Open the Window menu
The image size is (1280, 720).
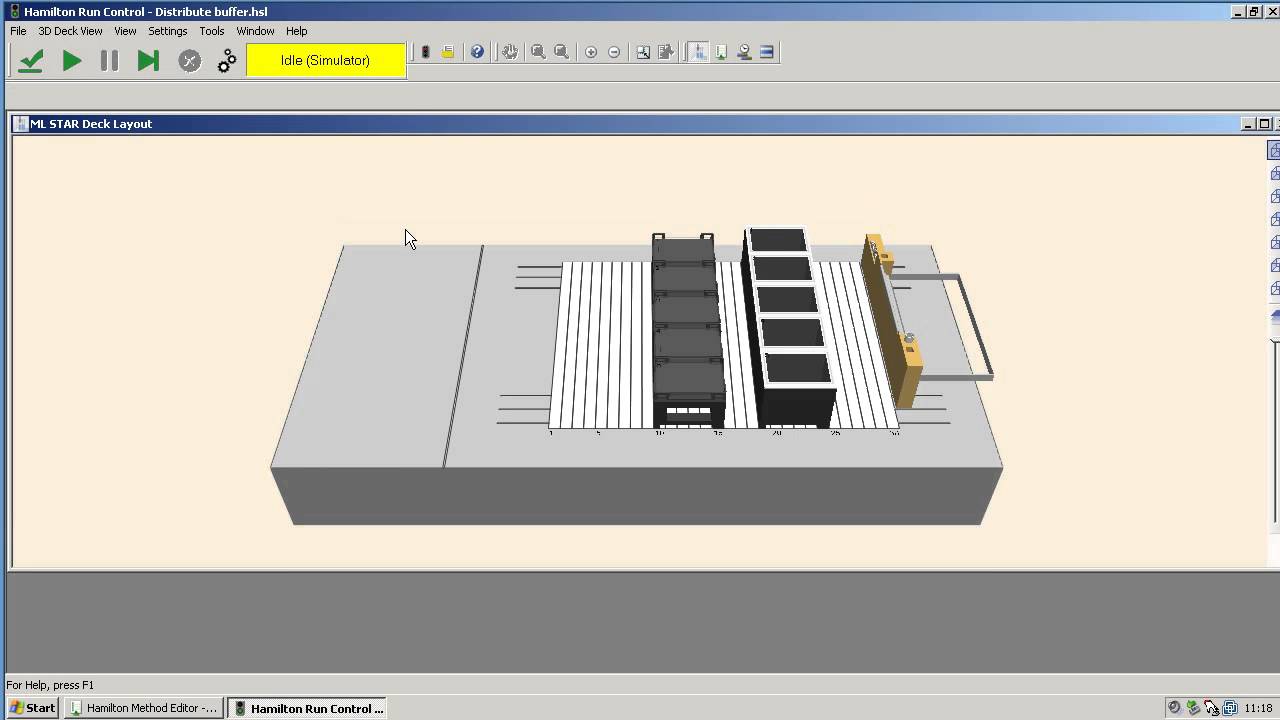(x=255, y=31)
